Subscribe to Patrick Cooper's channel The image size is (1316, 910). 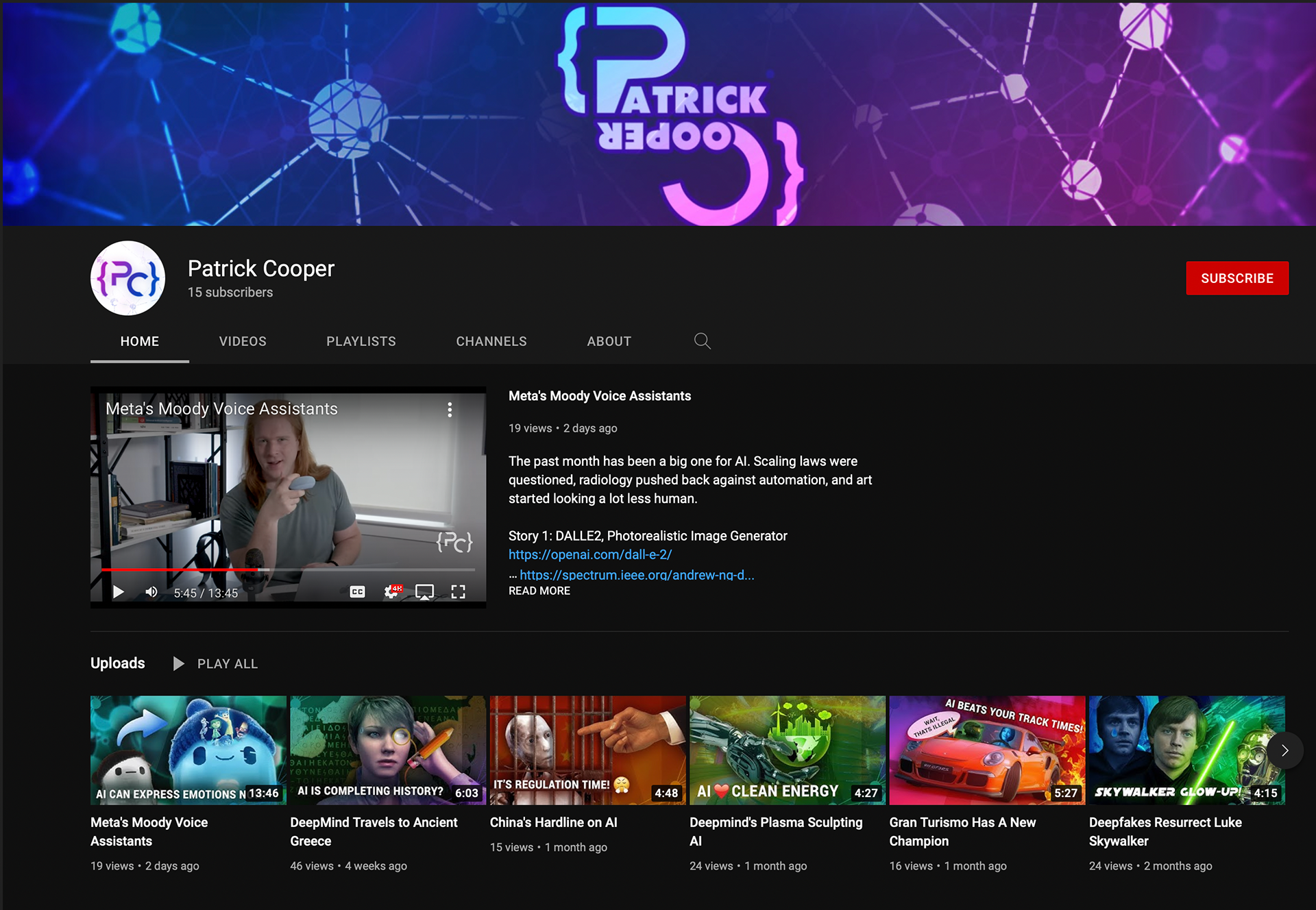point(1236,278)
